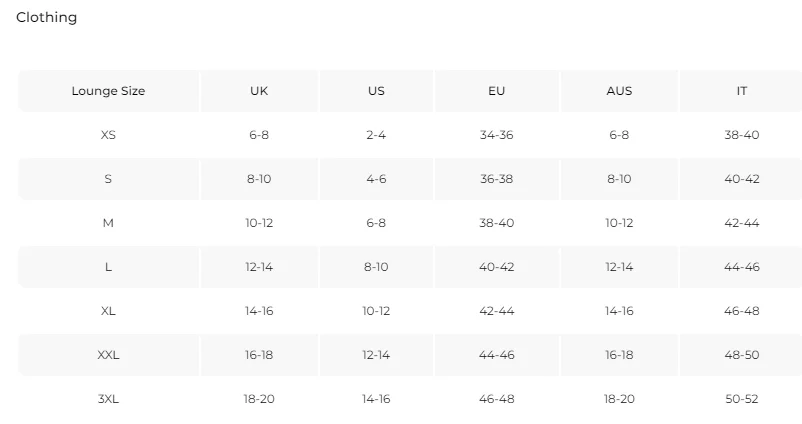Click the UK column header
802x424 pixels.
click(259, 91)
